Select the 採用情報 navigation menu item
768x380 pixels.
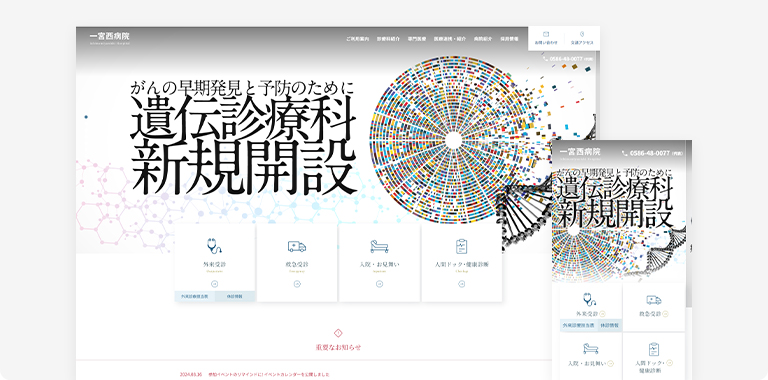point(509,38)
